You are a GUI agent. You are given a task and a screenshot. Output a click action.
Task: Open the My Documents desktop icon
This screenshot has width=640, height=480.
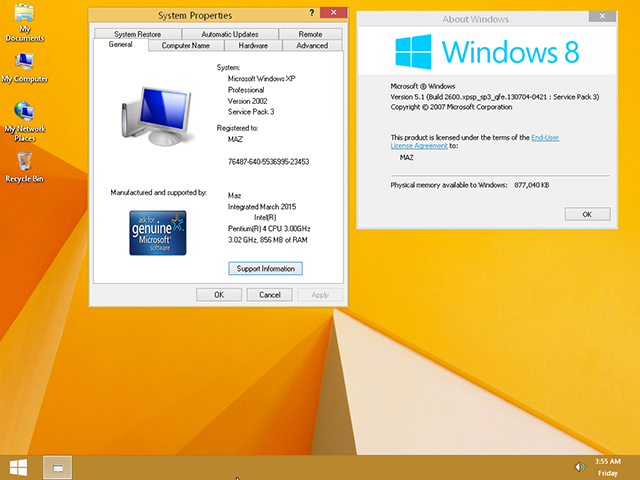click(x=24, y=22)
